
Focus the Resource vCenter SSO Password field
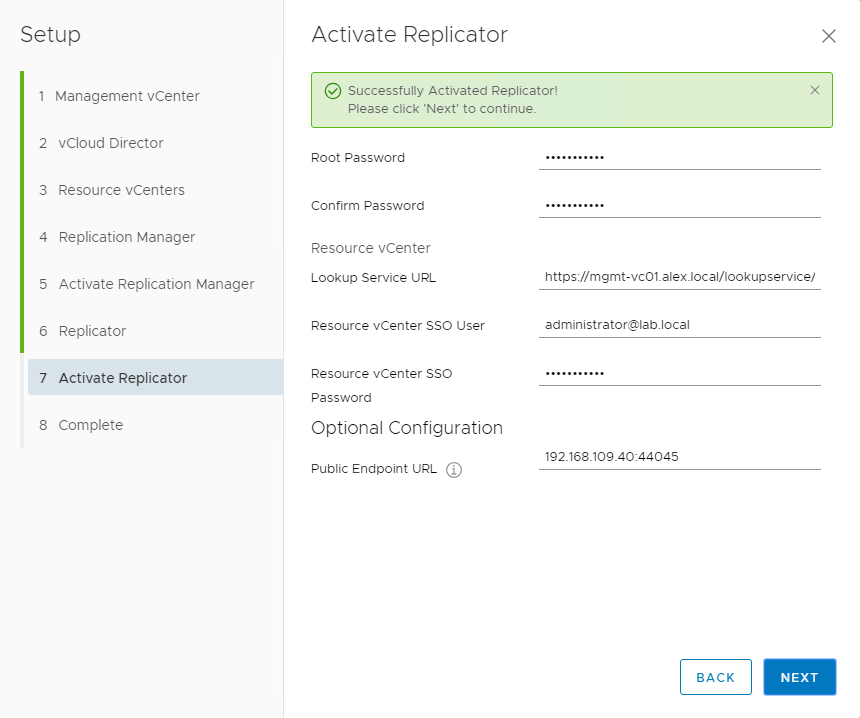[x=679, y=373]
